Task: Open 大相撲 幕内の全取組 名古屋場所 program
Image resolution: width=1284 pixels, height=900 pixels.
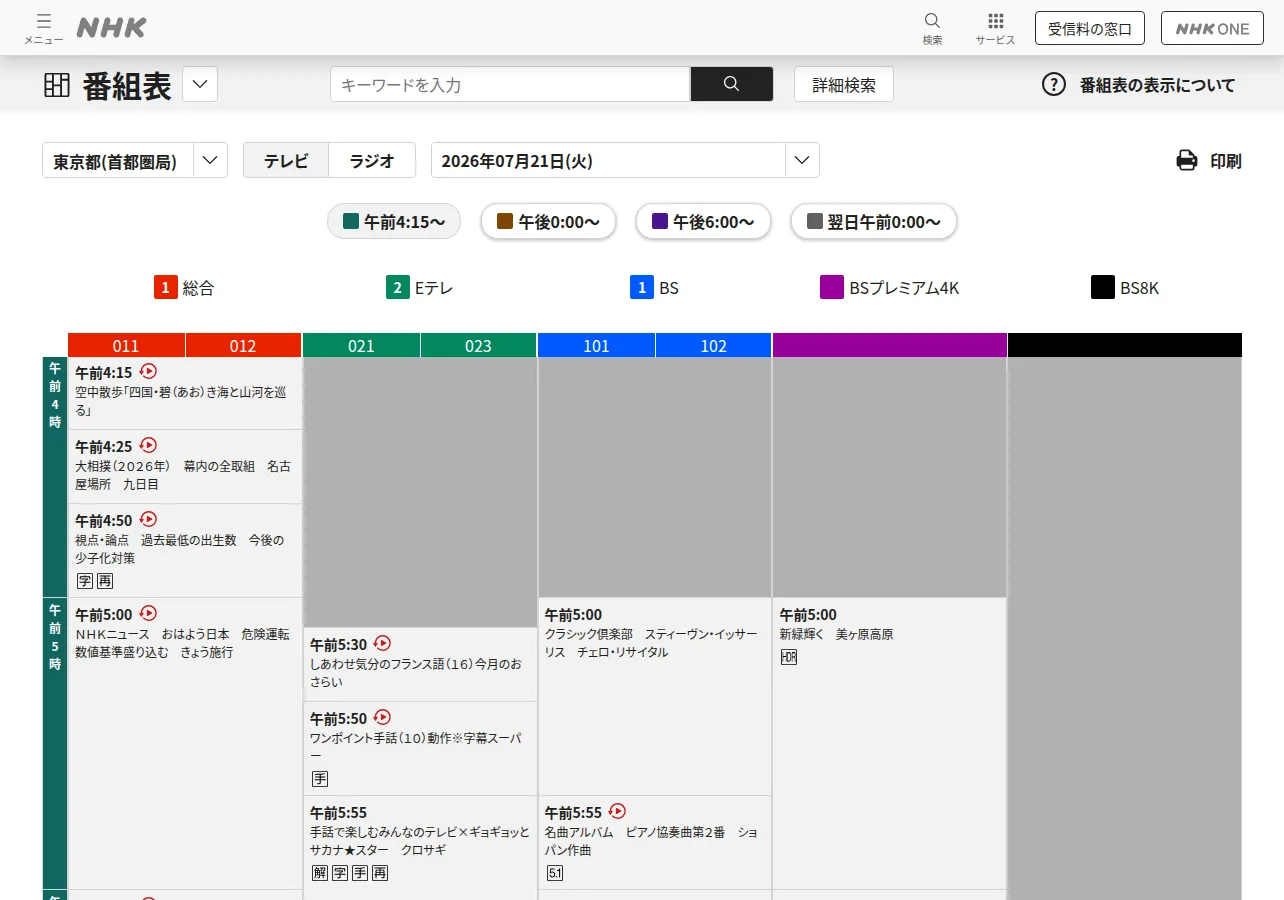Action: (x=185, y=466)
